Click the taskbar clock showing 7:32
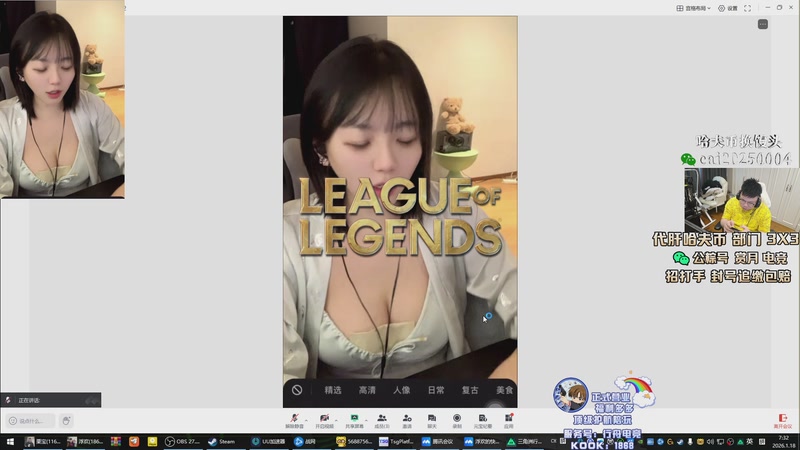Image resolution: width=800 pixels, height=450 pixels. 785,442
